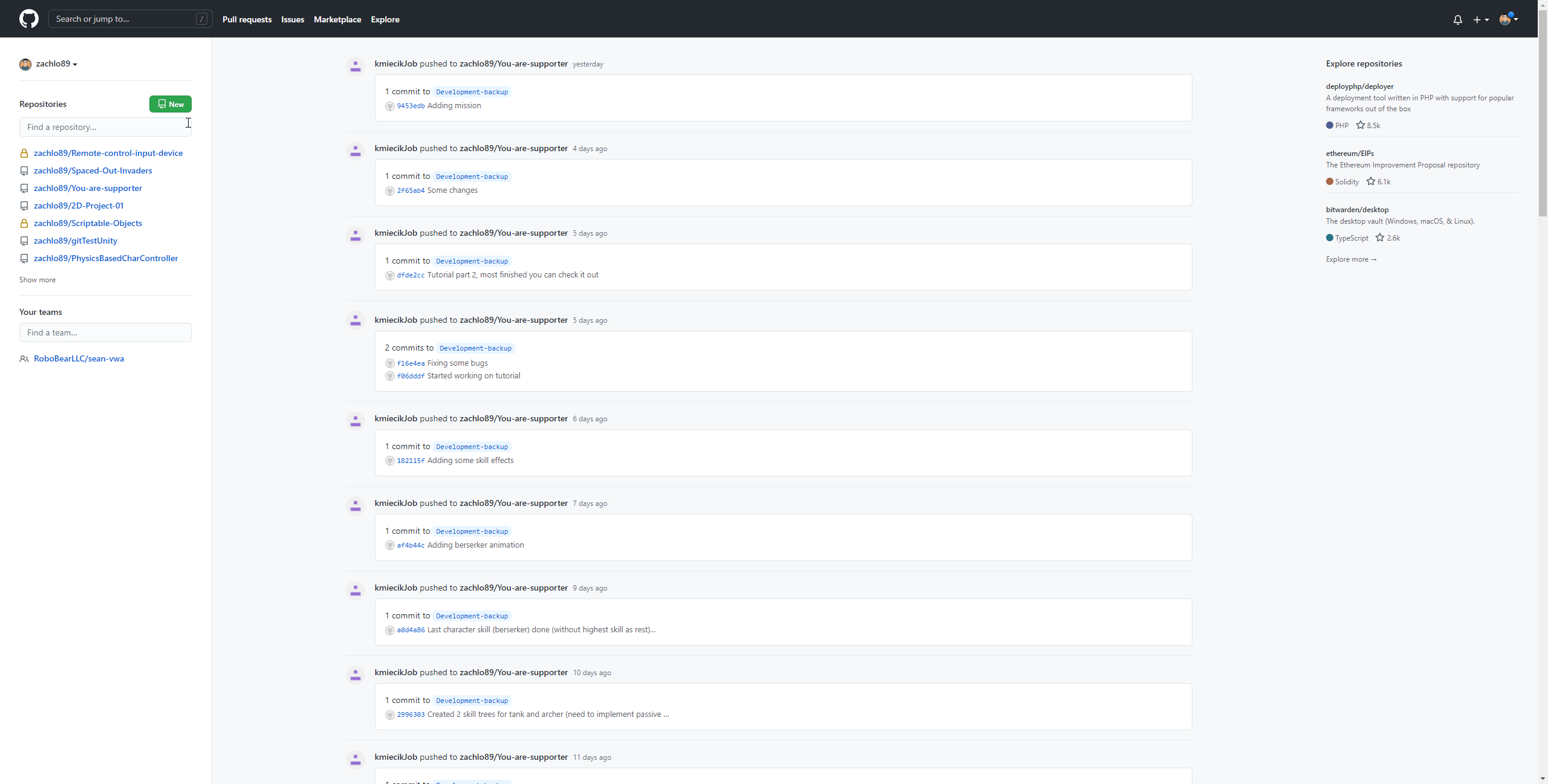The image size is (1548, 784).
Task: Click the Search or jump to field
Action: [x=131, y=19]
